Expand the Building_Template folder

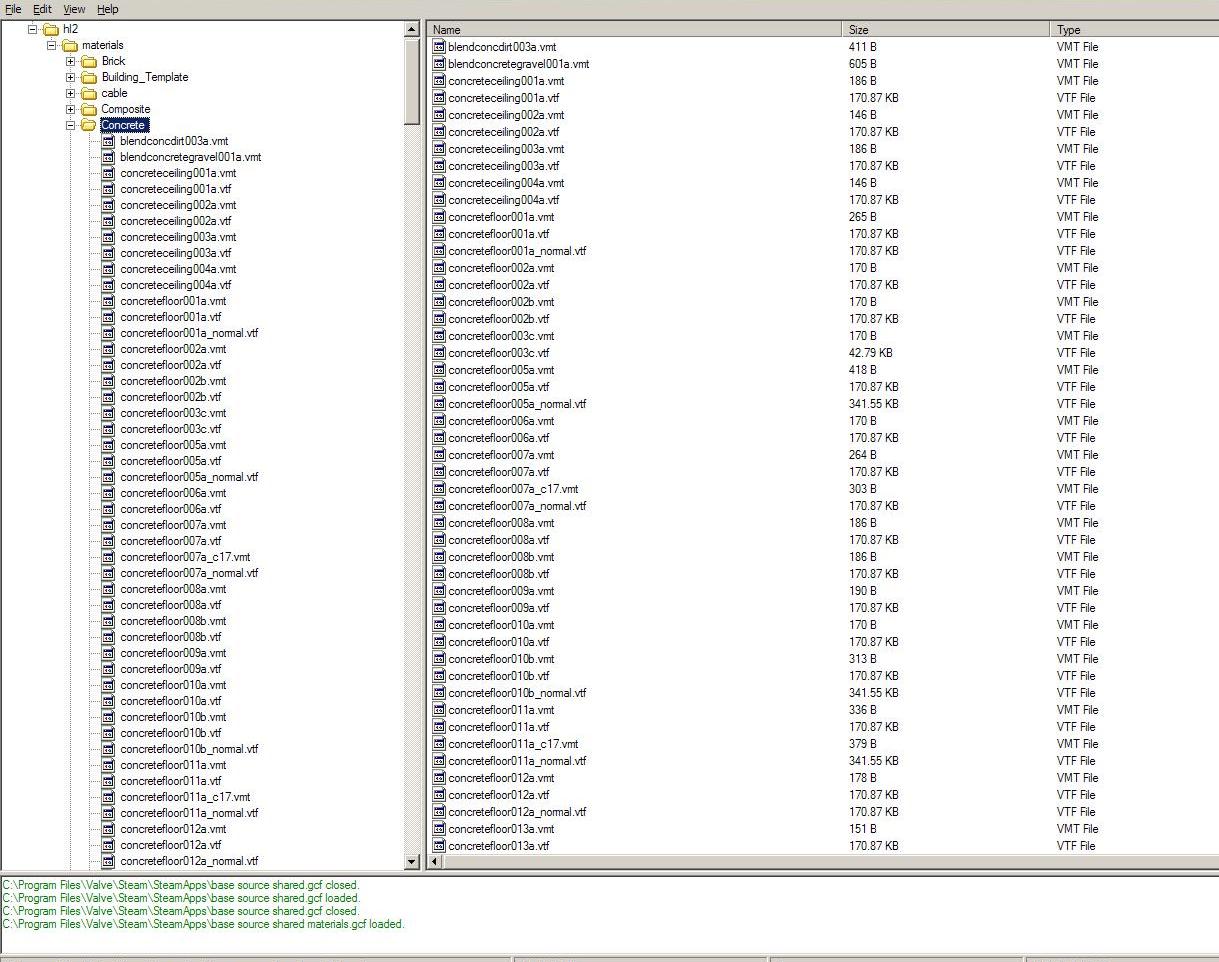coord(68,77)
